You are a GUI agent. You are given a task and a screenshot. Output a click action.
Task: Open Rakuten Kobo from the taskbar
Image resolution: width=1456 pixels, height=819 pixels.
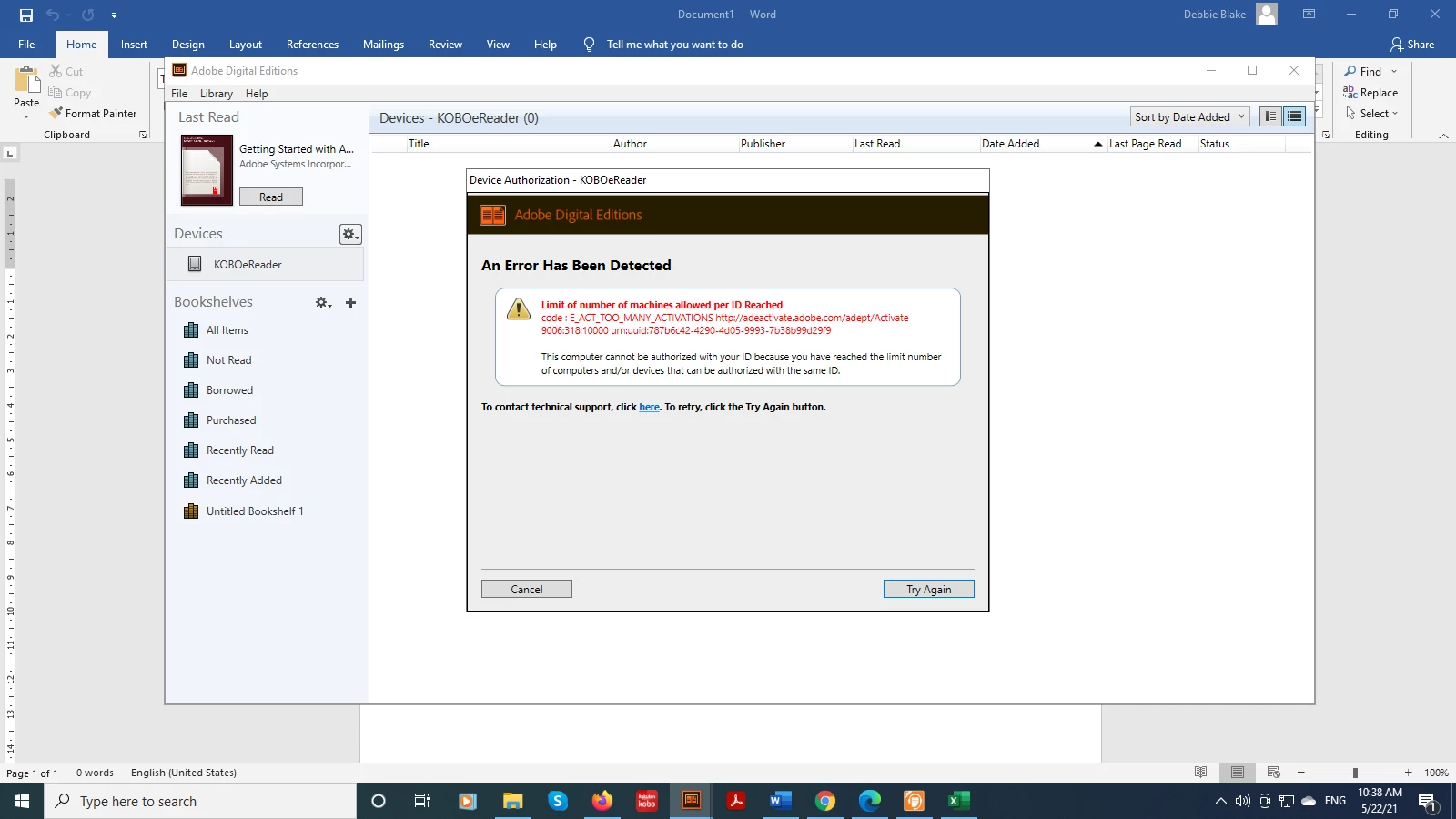[647, 801]
